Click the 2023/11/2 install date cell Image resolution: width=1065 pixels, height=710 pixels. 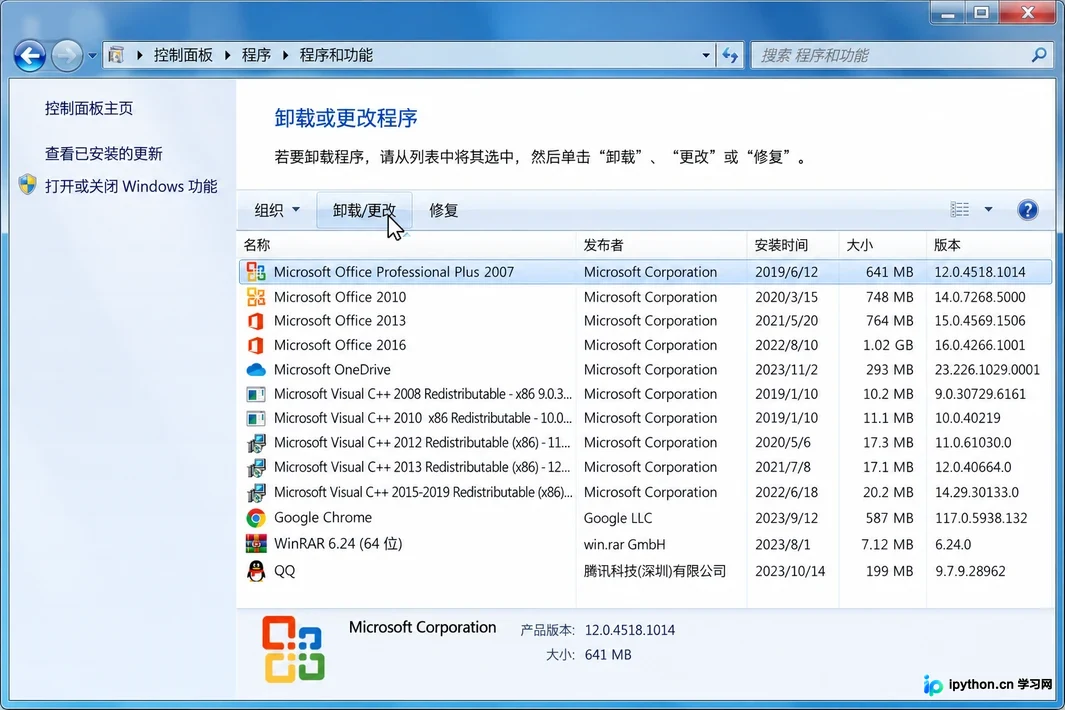[787, 370]
